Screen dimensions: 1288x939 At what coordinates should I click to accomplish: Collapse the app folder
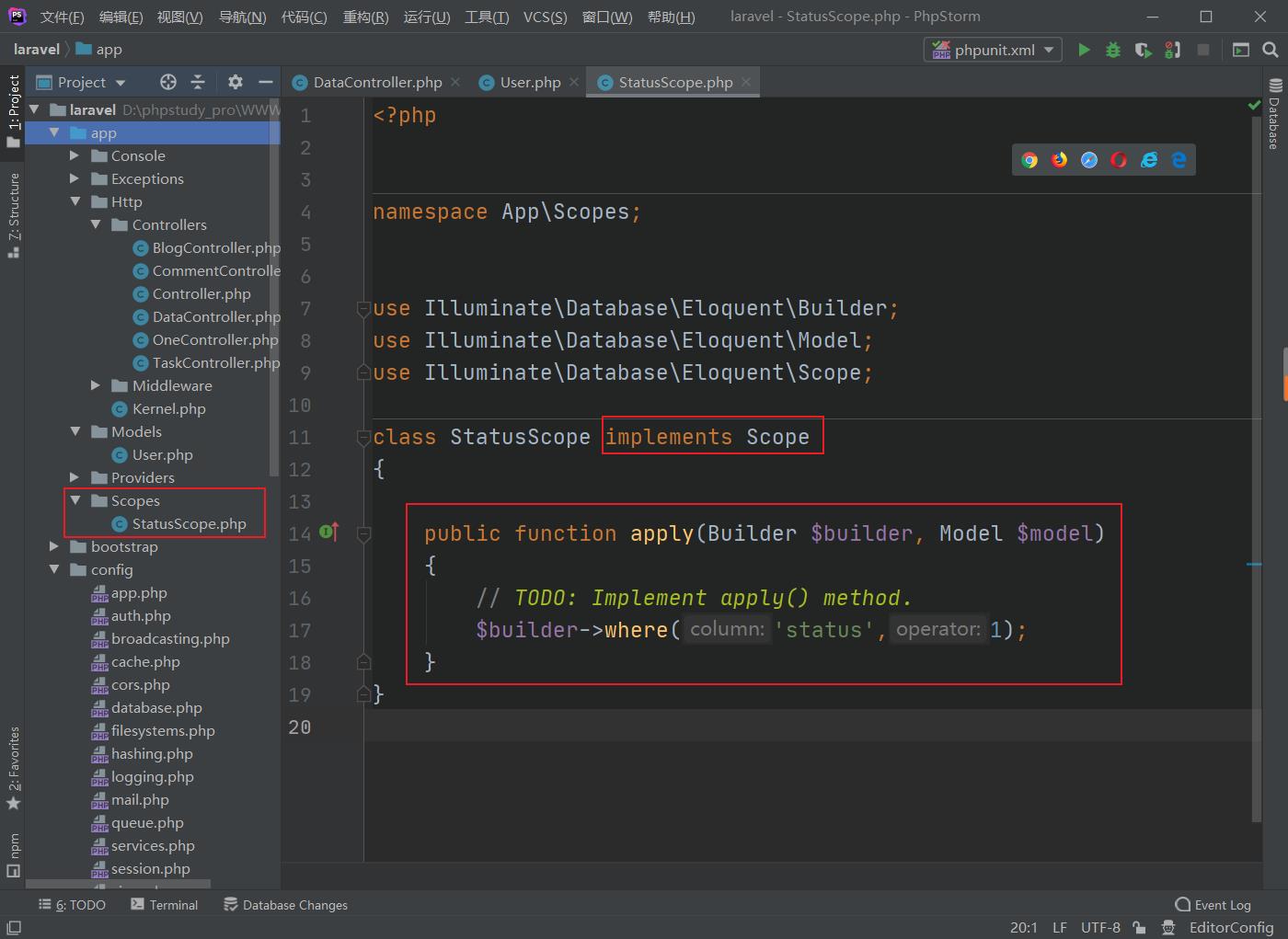(54, 132)
